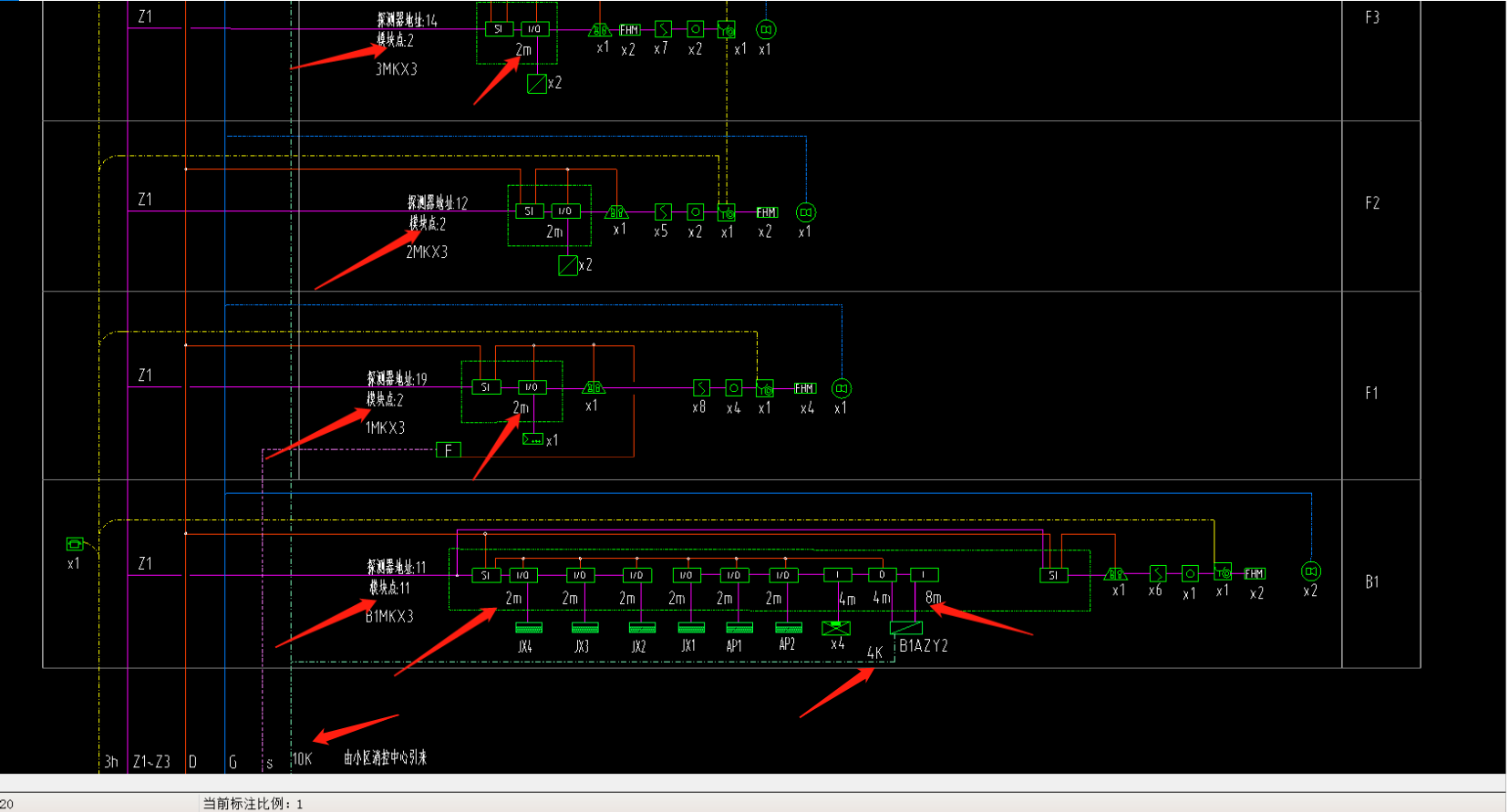Select the B1 smoke detector symbol marked x6
Screen dimensions: 1509x812
click(1157, 573)
